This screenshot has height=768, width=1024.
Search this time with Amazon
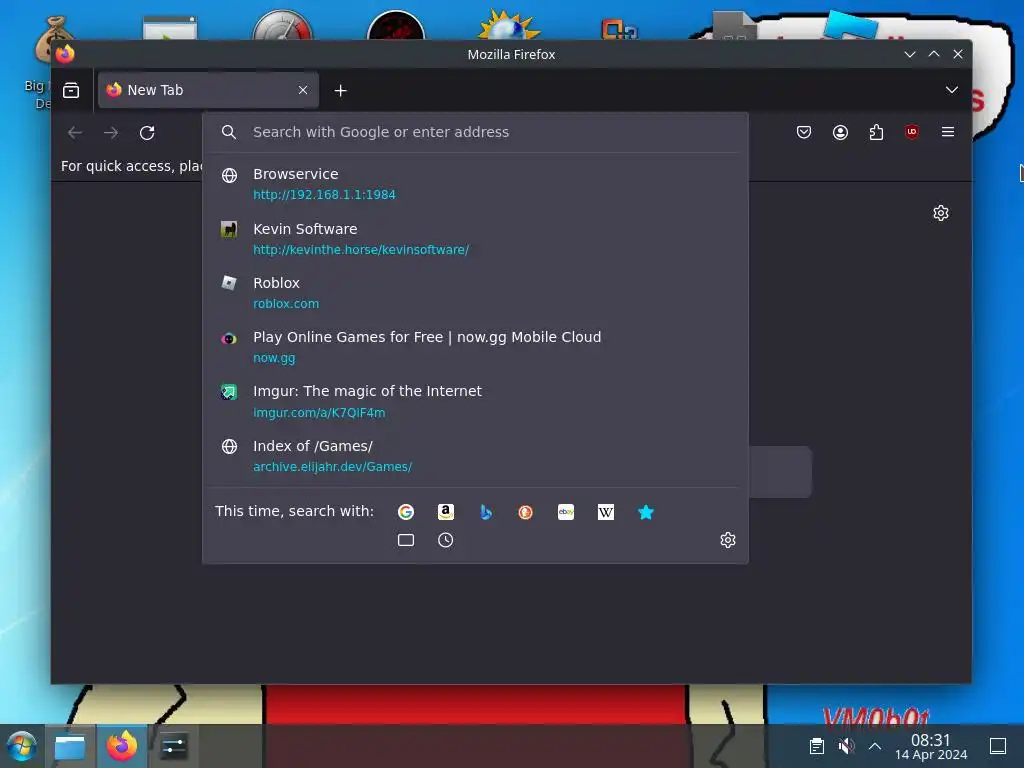445,512
